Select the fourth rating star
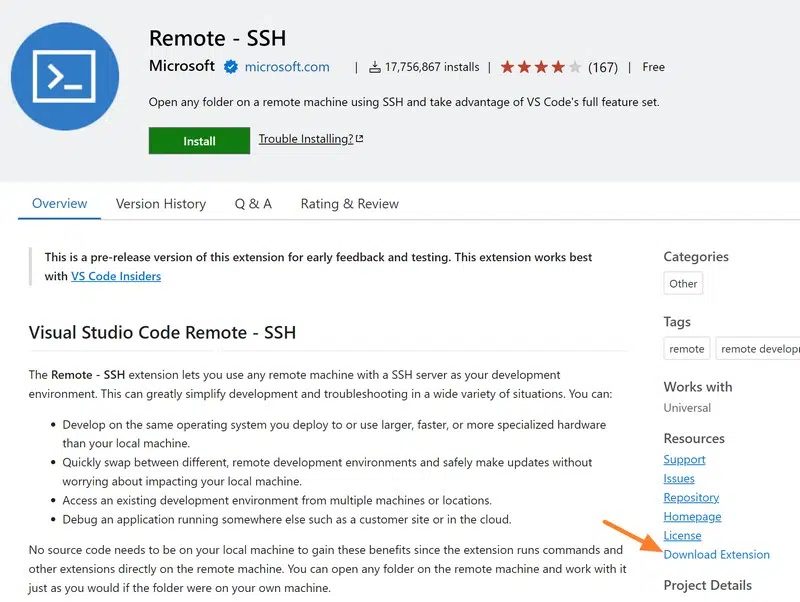This screenshot has width=800, height=602. click(556, 67)
